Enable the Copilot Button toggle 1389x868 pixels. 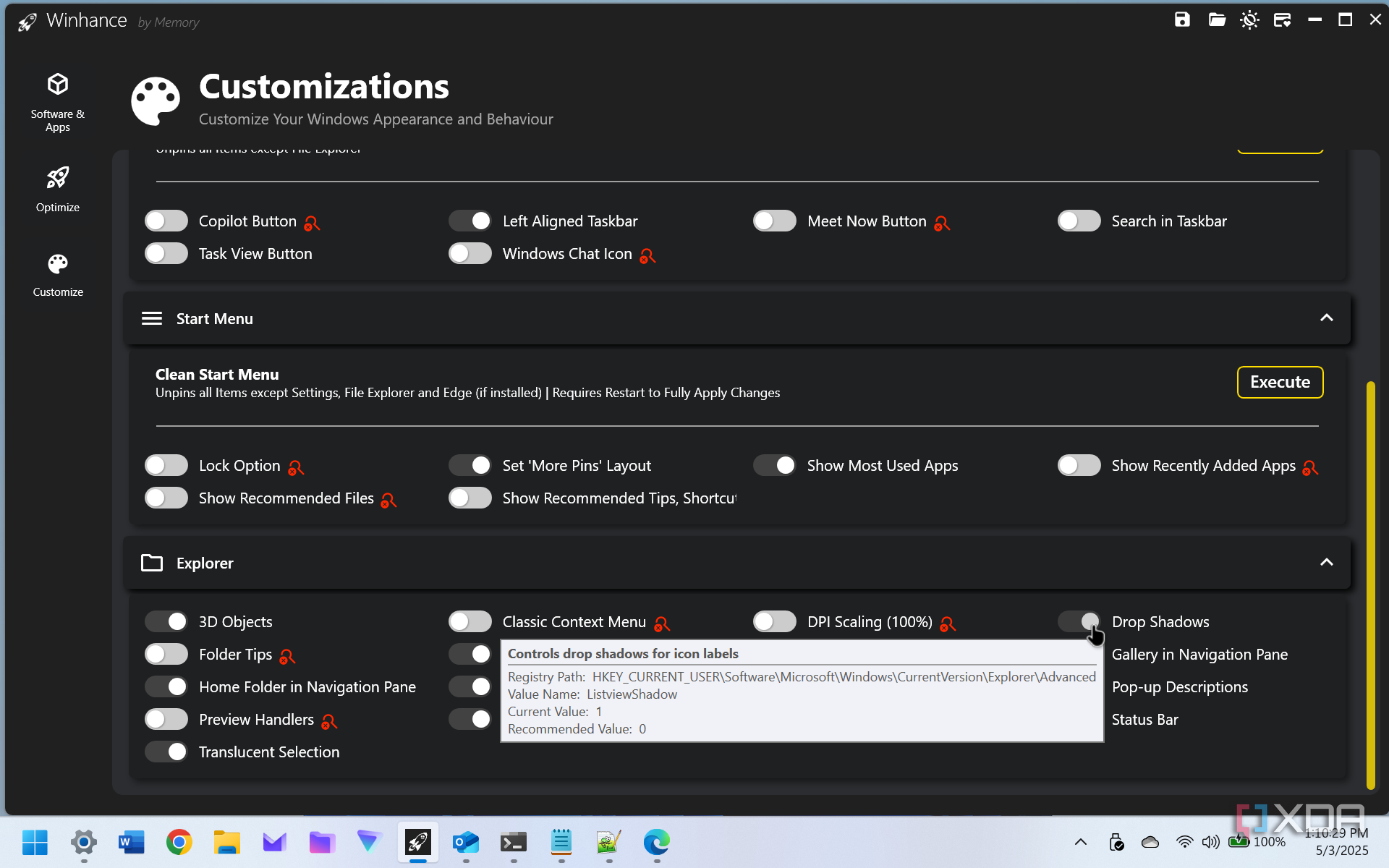tap(166, 221)
